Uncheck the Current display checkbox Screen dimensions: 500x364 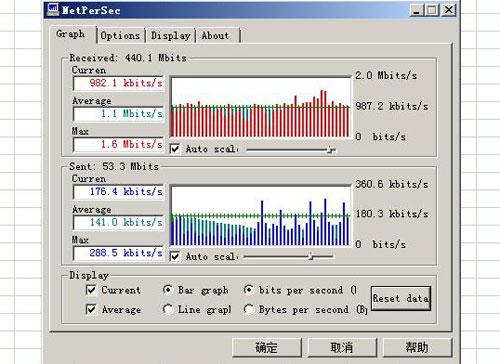[91, 290]
